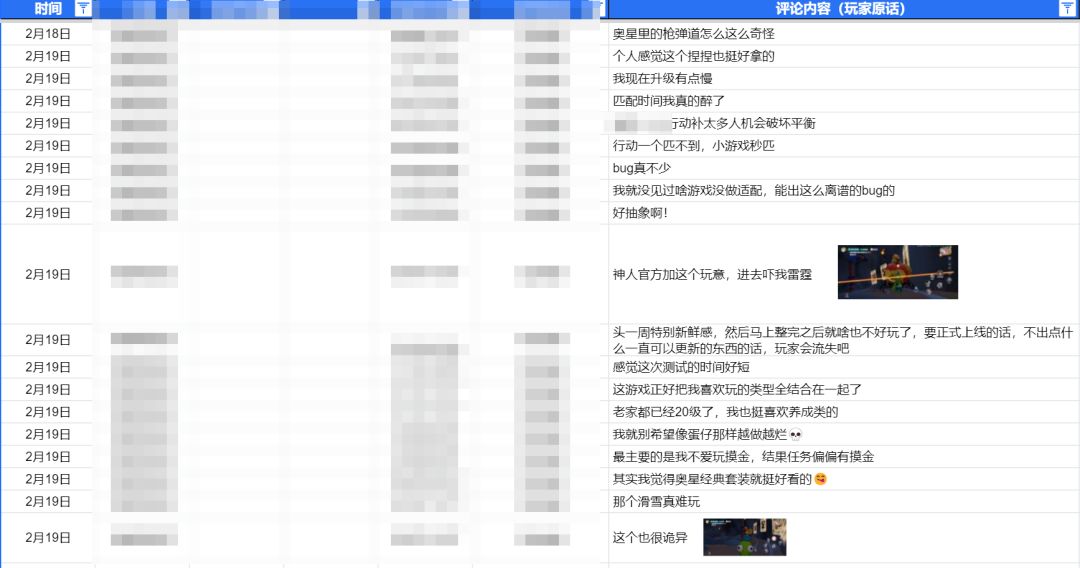Select the date cell in the 我现在升级有点慢 row
The image size is (1080, 568).
[x=48, y=78]
